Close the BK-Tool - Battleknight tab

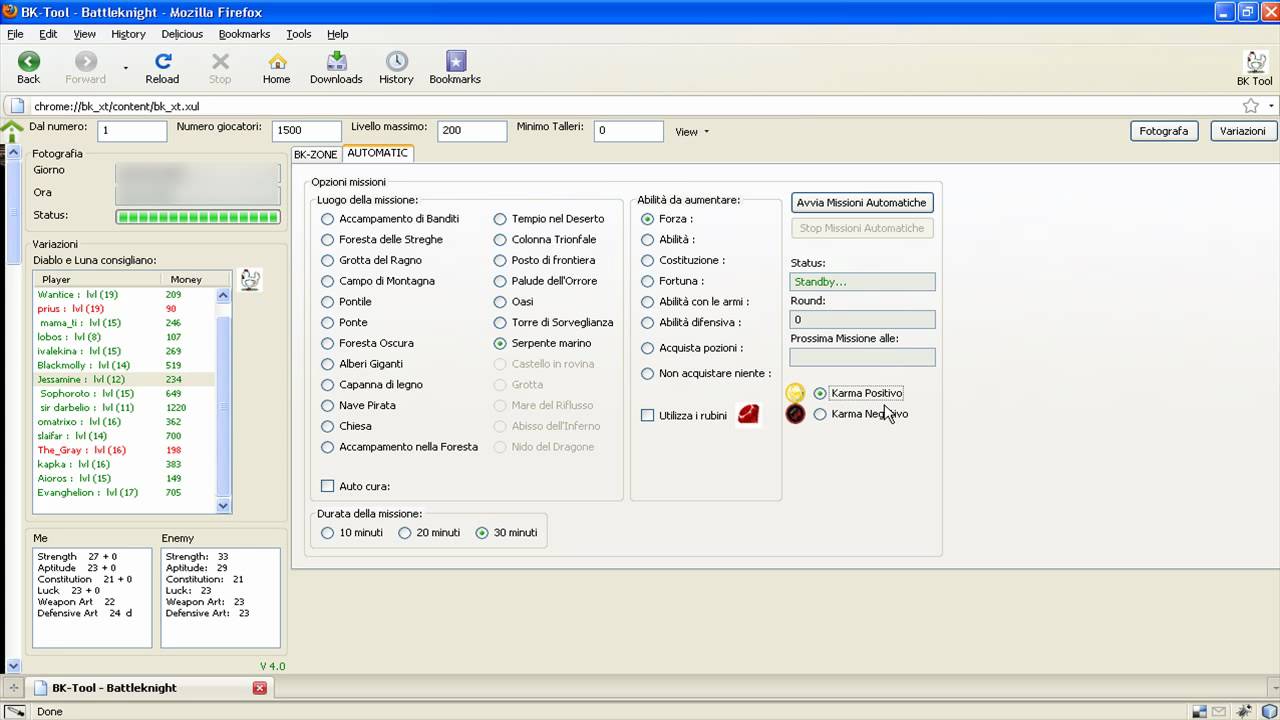pos(260,688)
